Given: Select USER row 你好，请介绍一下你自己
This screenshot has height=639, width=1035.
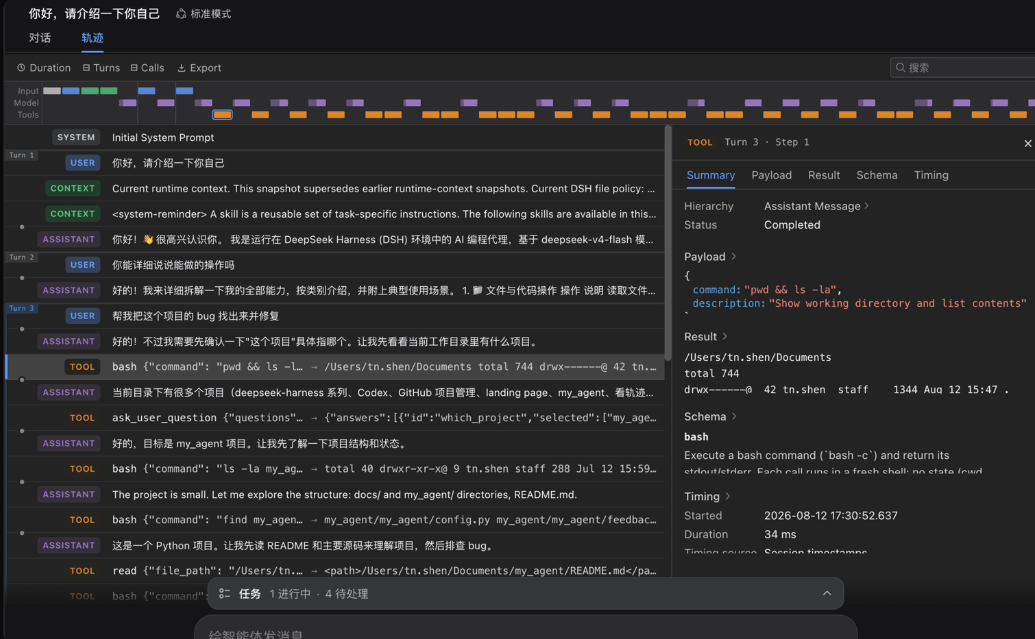Looking at the screenshot, I should [x=335, y=163].
